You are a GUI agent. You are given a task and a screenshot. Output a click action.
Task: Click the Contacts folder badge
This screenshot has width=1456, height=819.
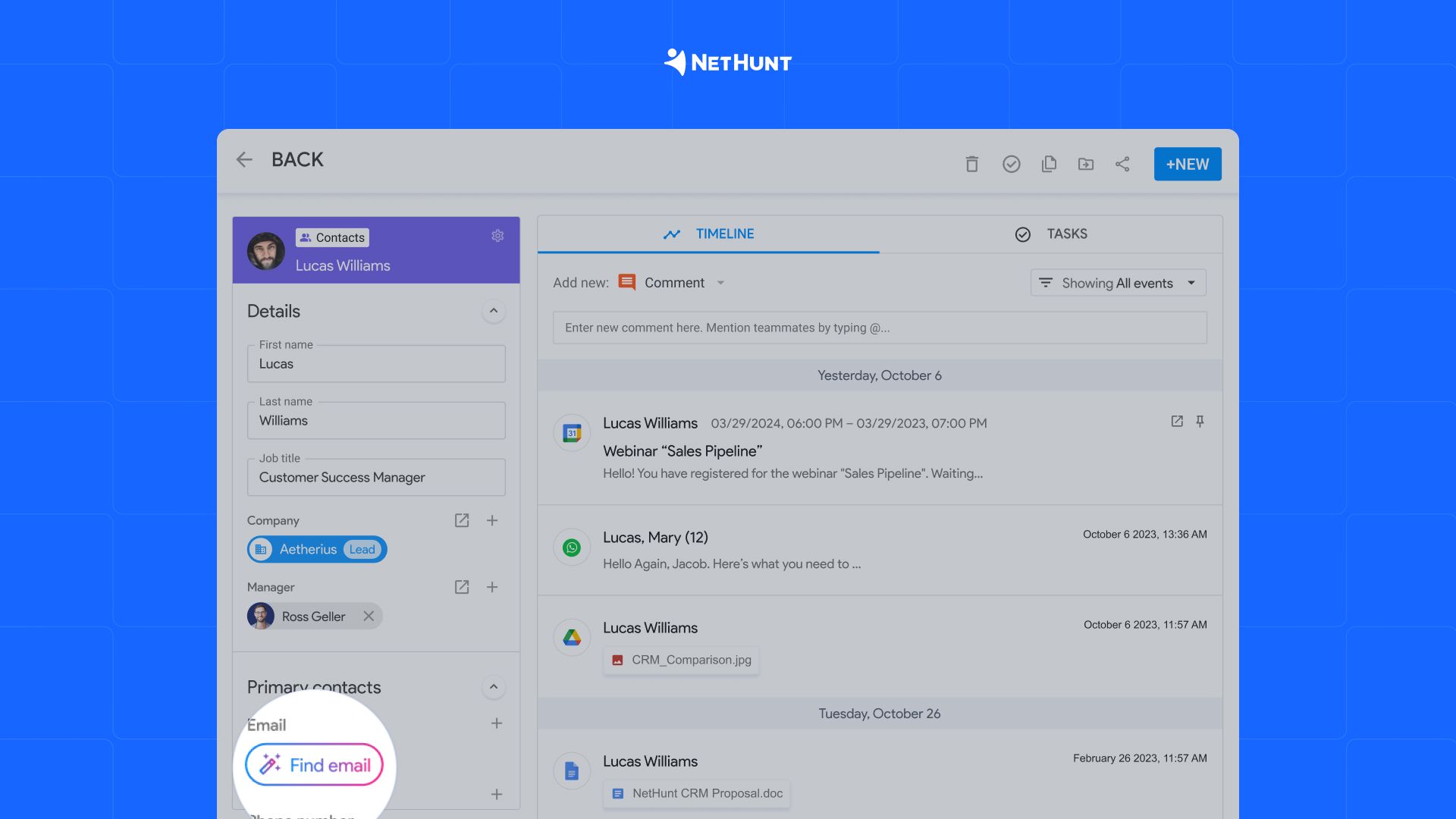pyautogui.click(x=332, y=237)
